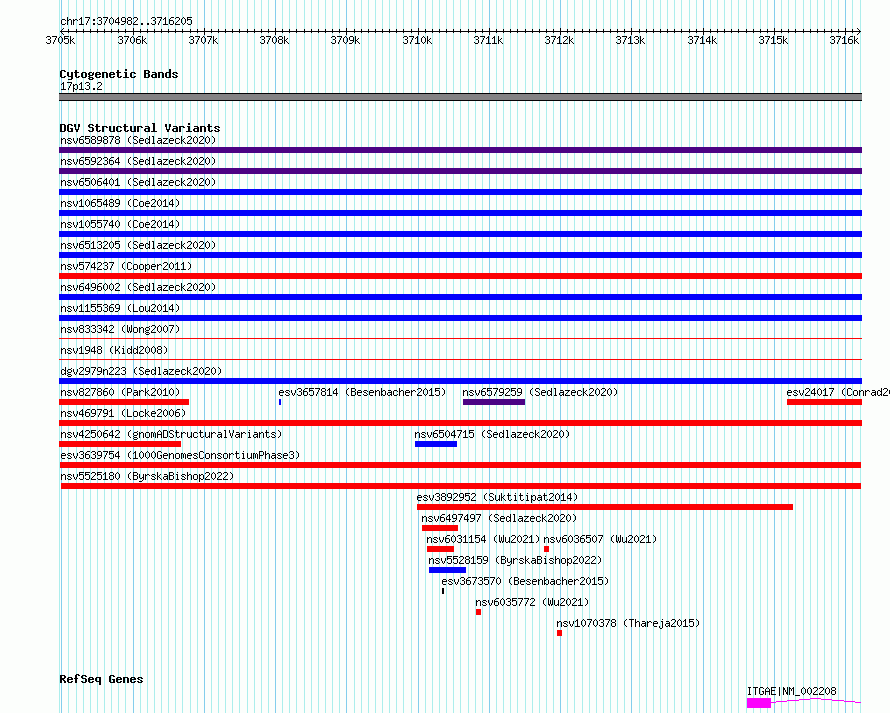Screen dimensions: 890x713
Task: Click the Cytogenetic Bands track title
Action: [x=119, y=74]
